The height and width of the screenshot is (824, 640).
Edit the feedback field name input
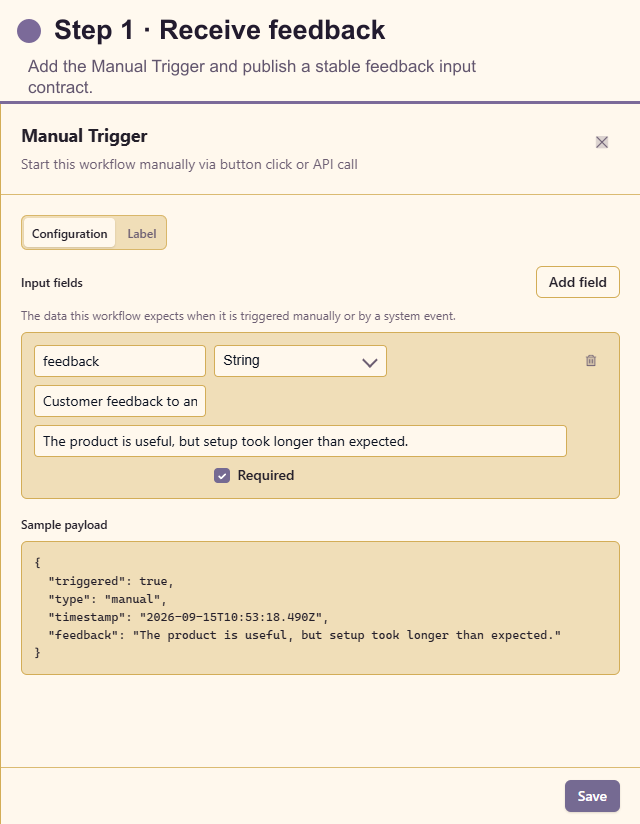coord(120,361)
